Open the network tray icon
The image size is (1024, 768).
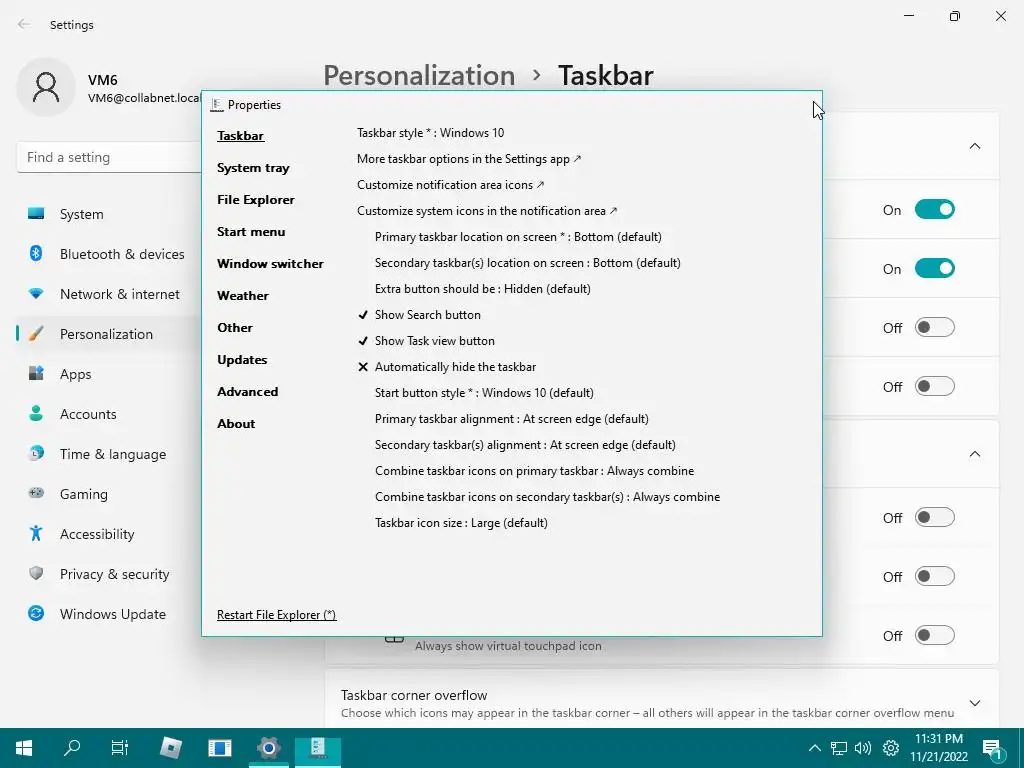click(839, 748)
